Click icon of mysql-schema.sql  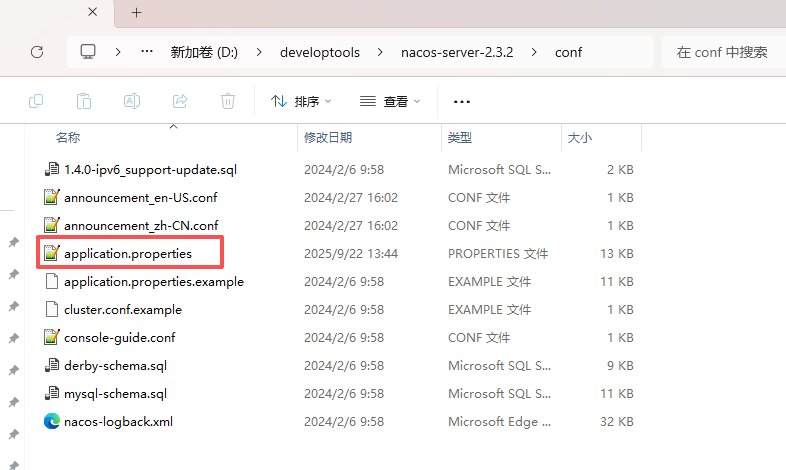coord(52,394)
